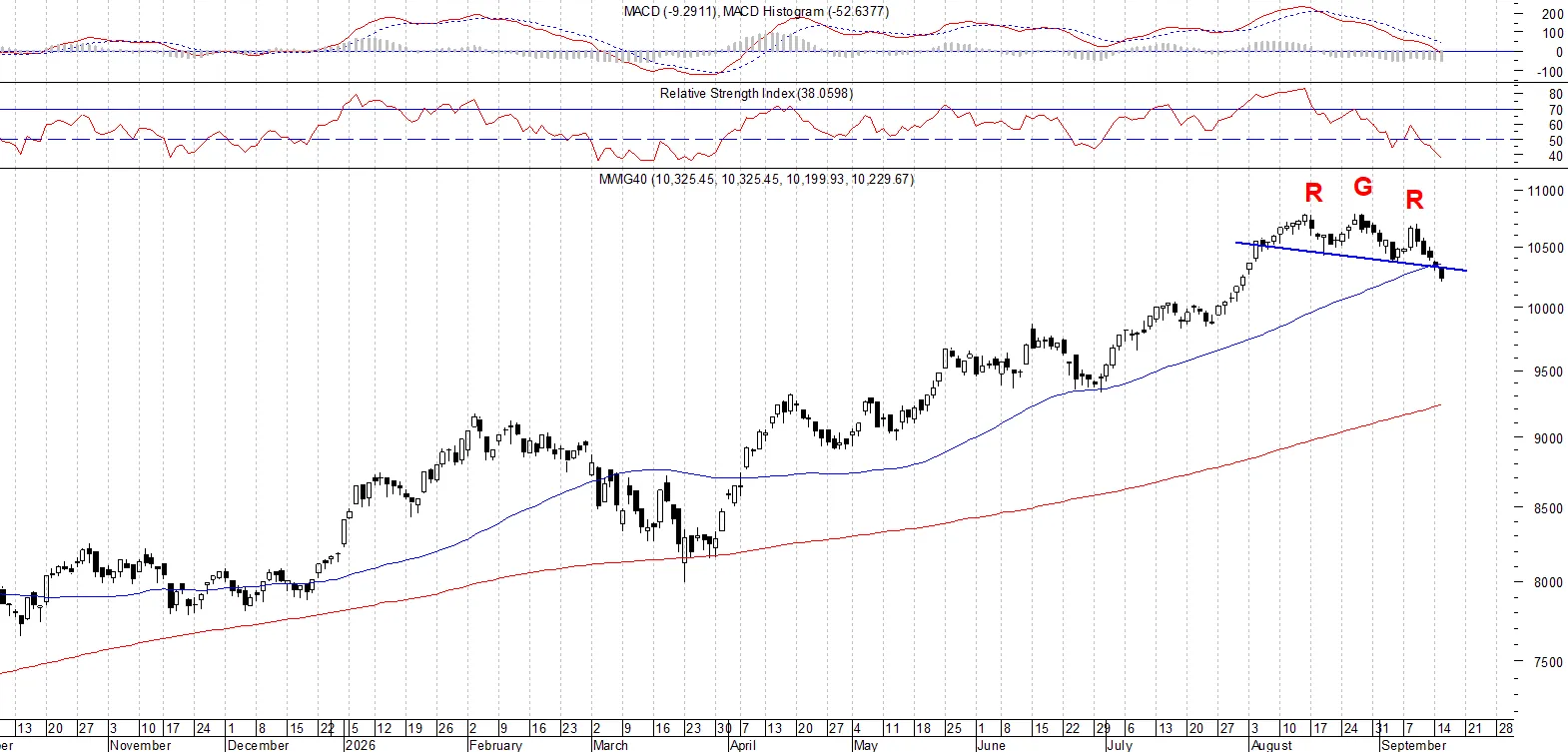
Task: Select the 200 MACD axis value
Action: [x=1553, y=14]
